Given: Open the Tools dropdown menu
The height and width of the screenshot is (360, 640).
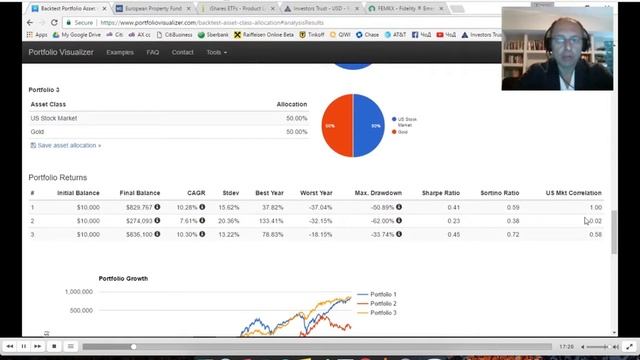Looking at the screenshot, I should 216,52.
